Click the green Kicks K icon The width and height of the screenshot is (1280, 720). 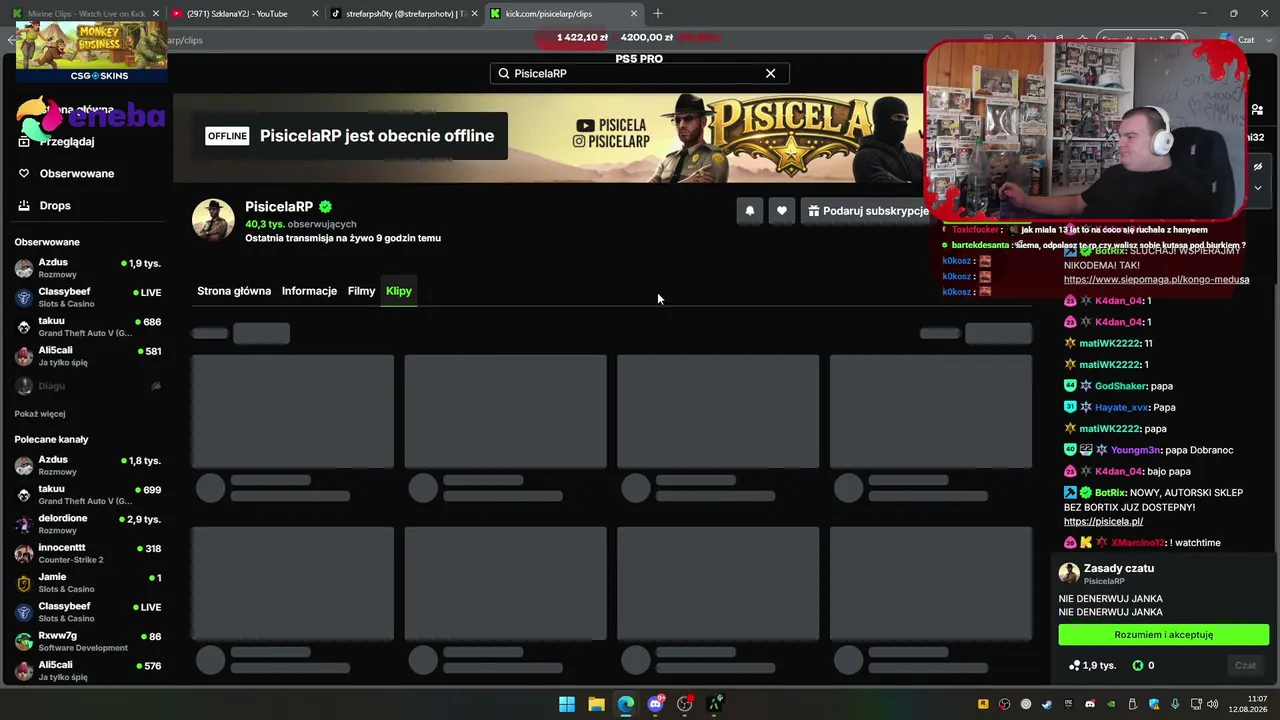coord(1138,665)
